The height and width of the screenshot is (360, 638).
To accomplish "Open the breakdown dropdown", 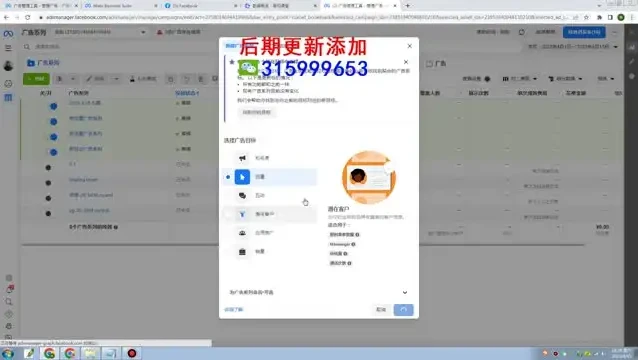I will pyautogui.click(x=565, y=79).
